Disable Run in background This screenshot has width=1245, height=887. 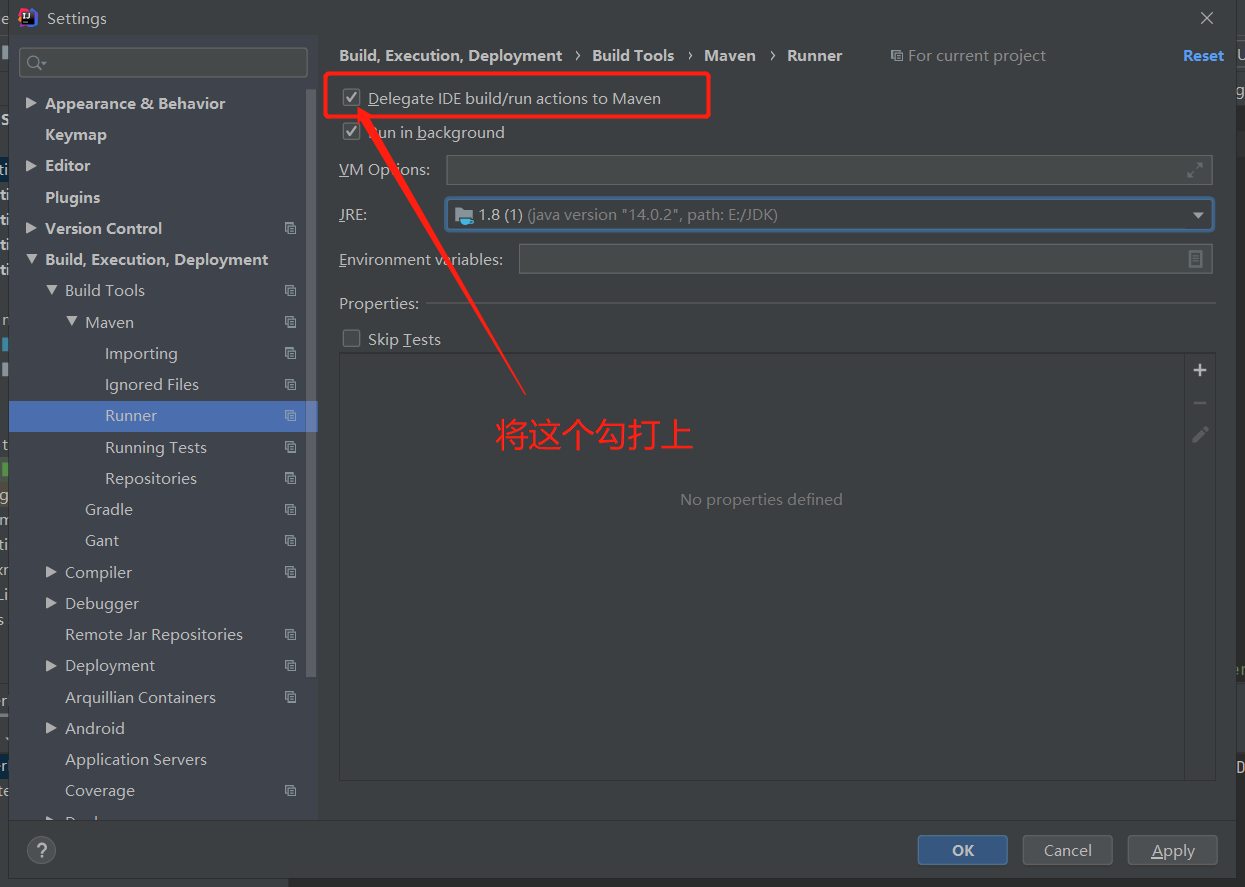351,131
